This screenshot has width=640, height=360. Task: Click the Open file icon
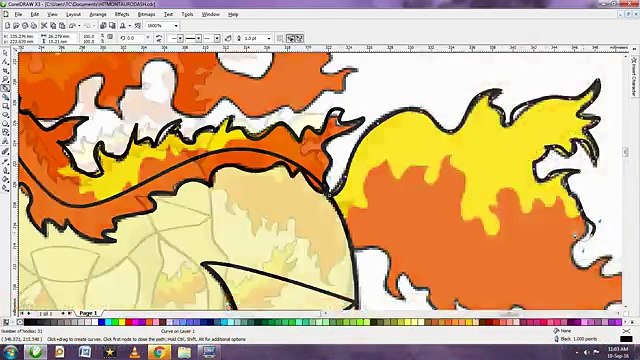(x=16, y=25)
